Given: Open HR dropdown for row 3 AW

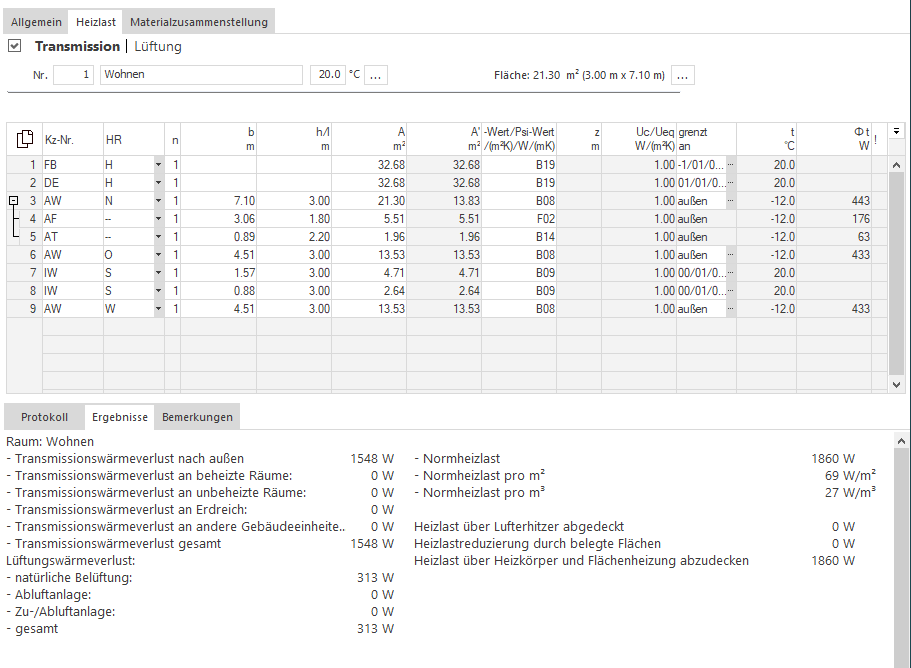Looking at the screenshot, I should pyautogui.click(x=158, y=201).
